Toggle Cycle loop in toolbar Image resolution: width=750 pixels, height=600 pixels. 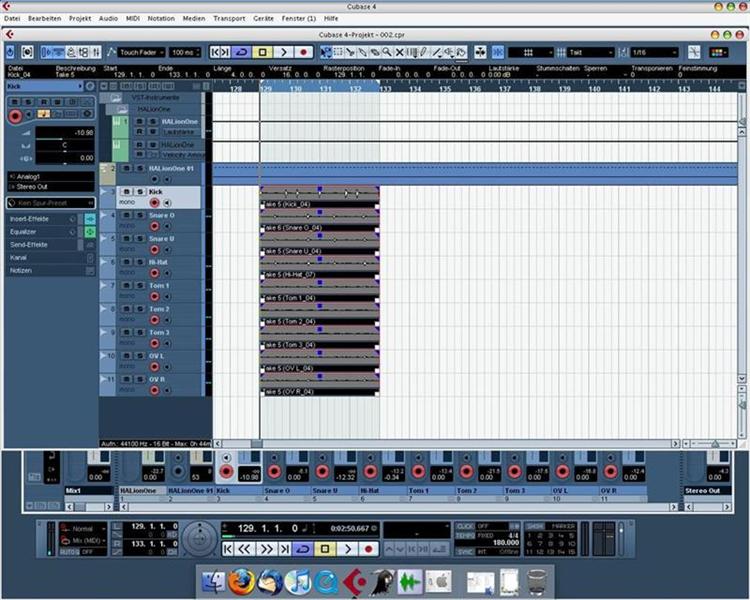(242, 52)
